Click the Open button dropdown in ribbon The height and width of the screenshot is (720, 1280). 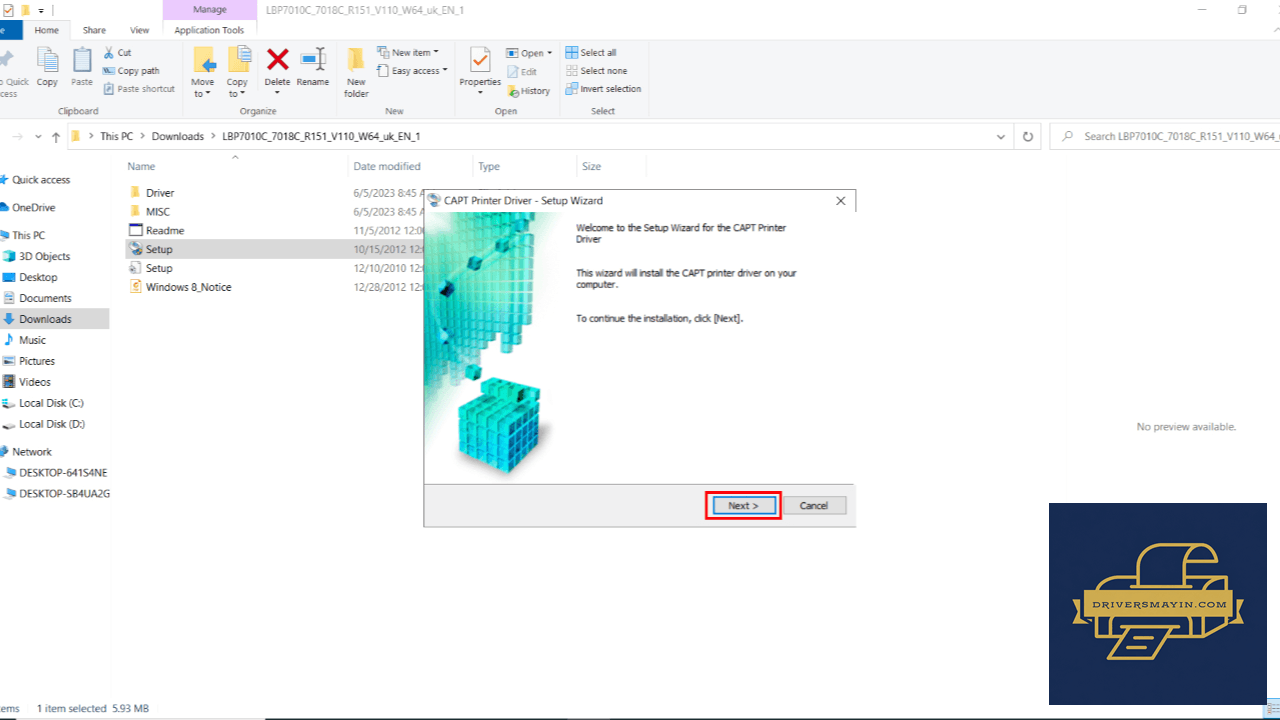tap(529, 53)
